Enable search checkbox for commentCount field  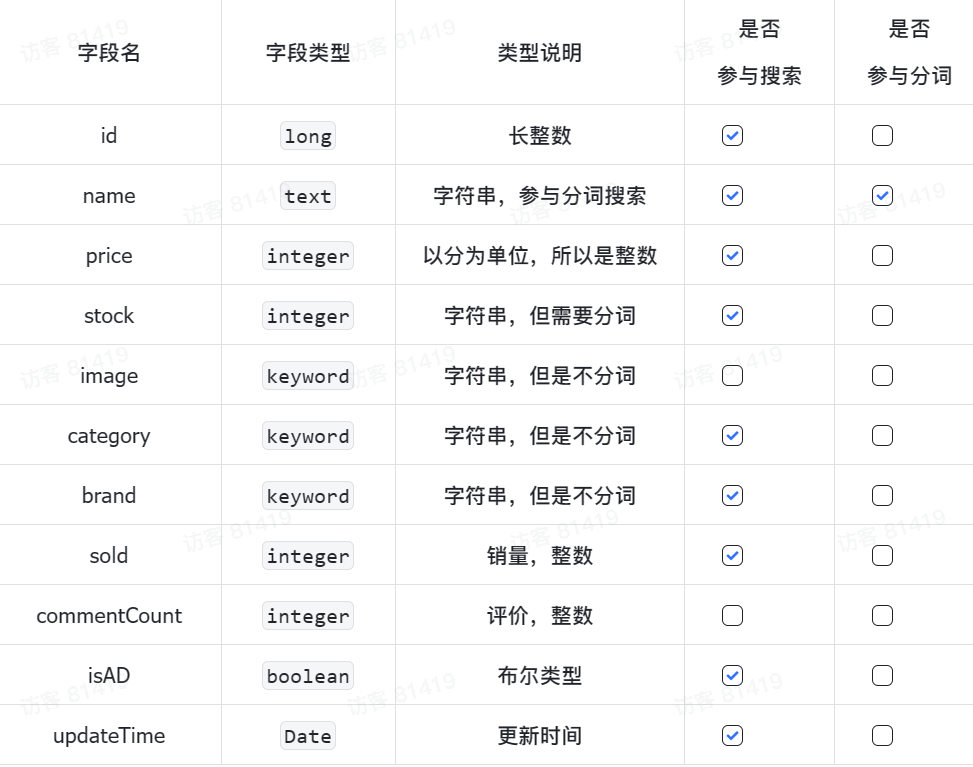[732, 616]
